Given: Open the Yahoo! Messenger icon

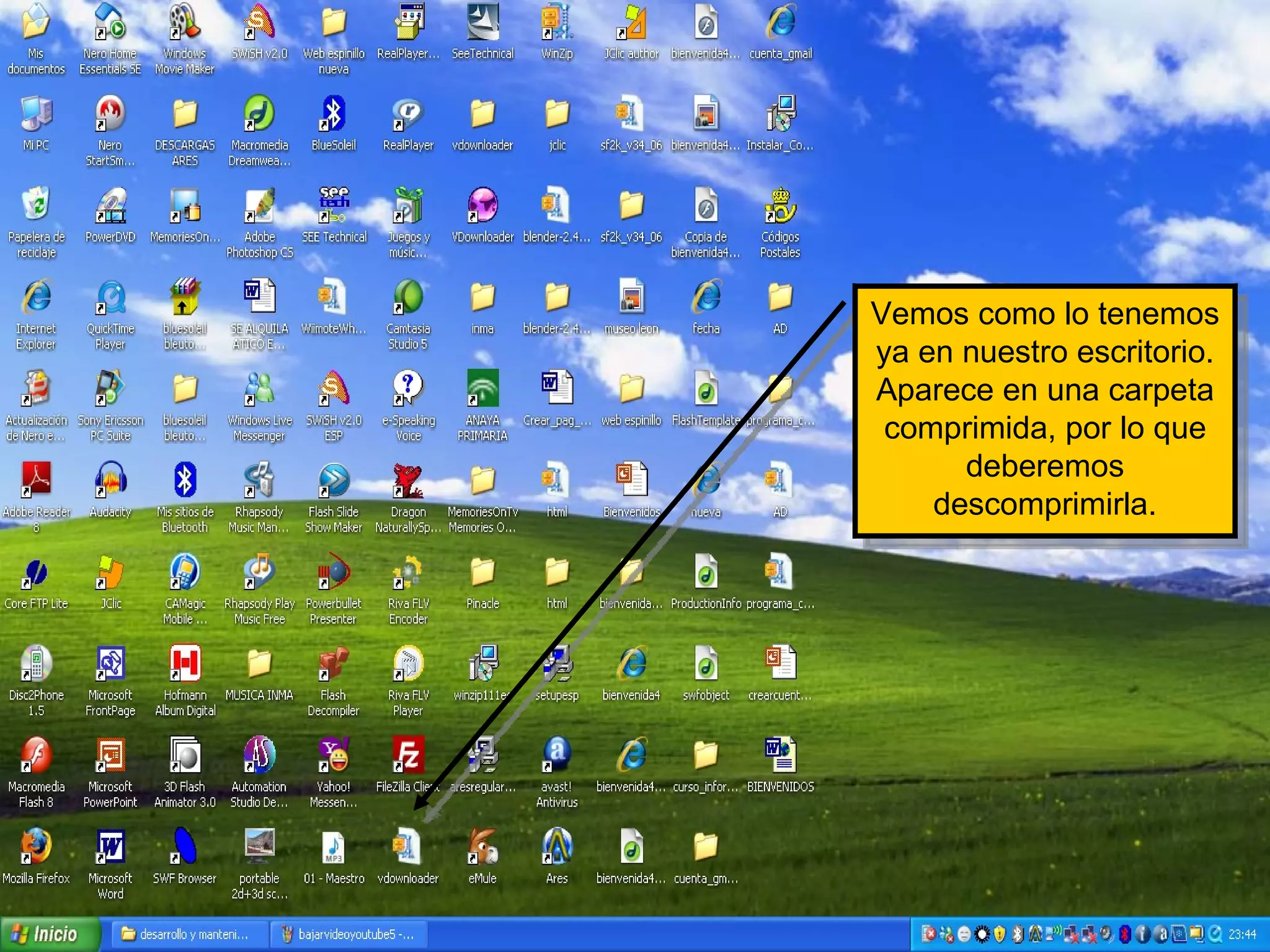Looking at the screenshot, I should [333, 756].
